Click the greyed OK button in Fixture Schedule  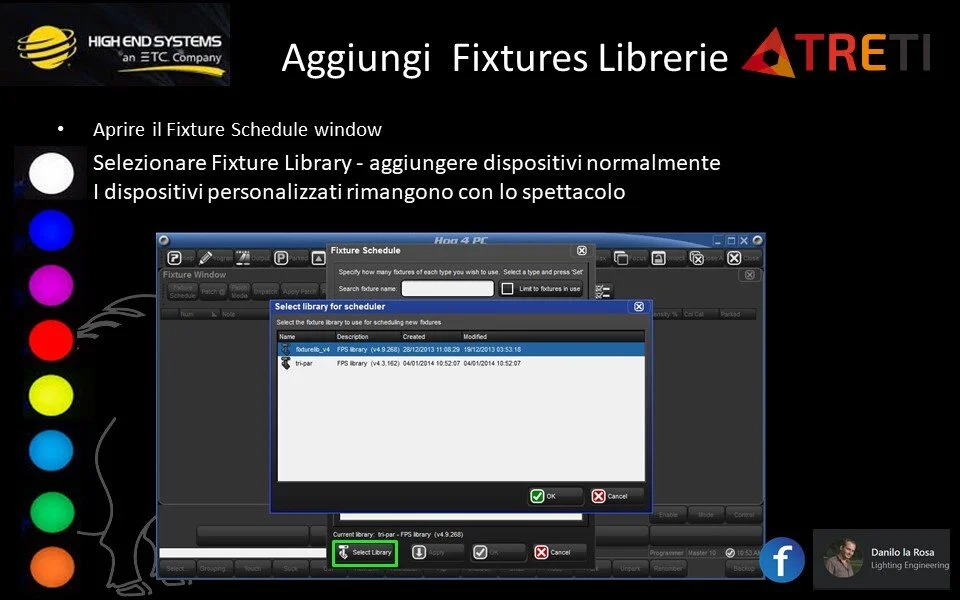tap(498, 552)
